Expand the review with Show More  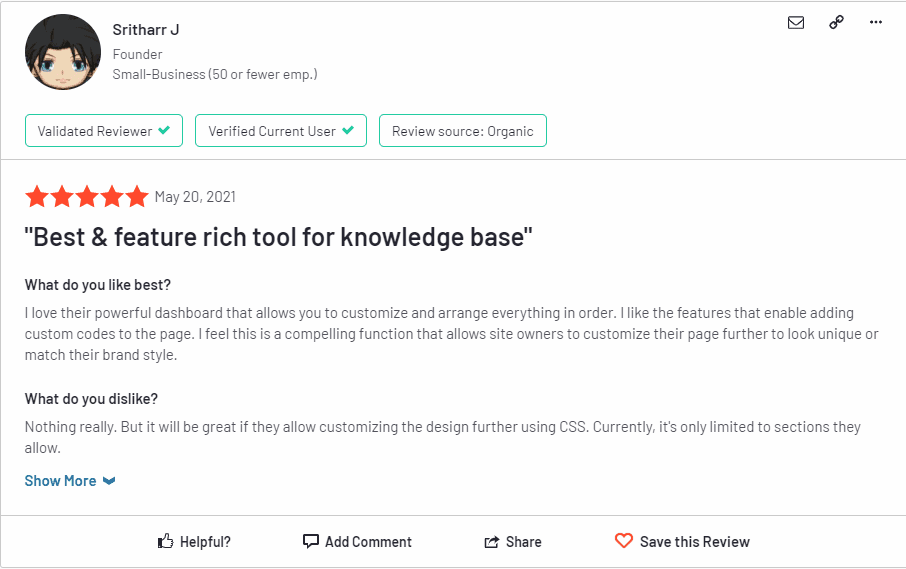click(x=61, y=481)
